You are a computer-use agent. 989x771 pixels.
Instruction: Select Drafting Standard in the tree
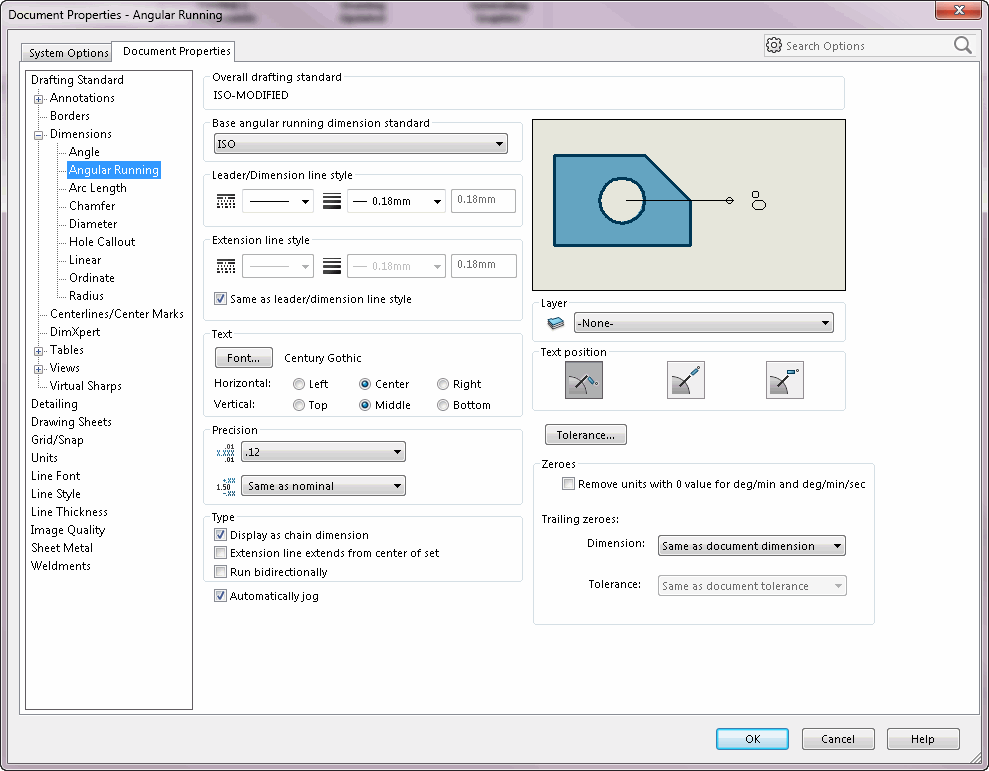point(77,79)
